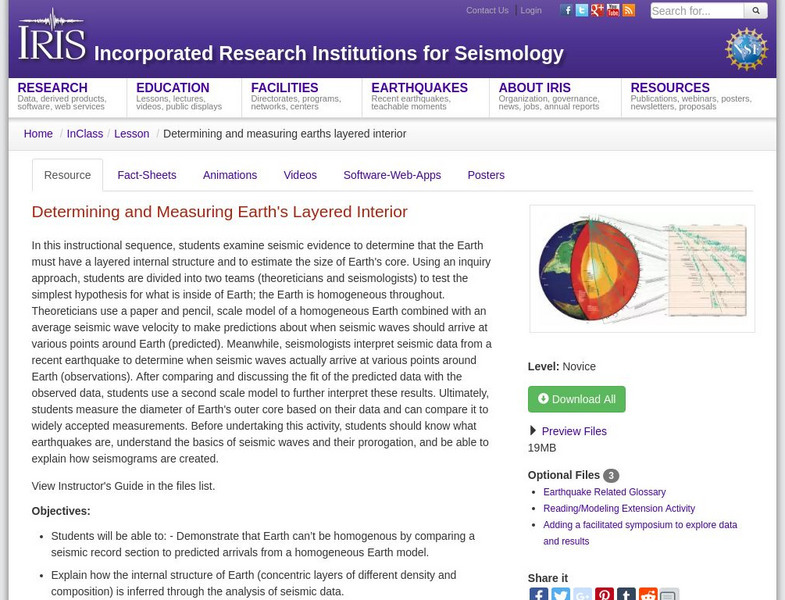Open the Login link
The height and width of the screenshot is (600, 785).
pyautogui.click(x=531, y=10)
